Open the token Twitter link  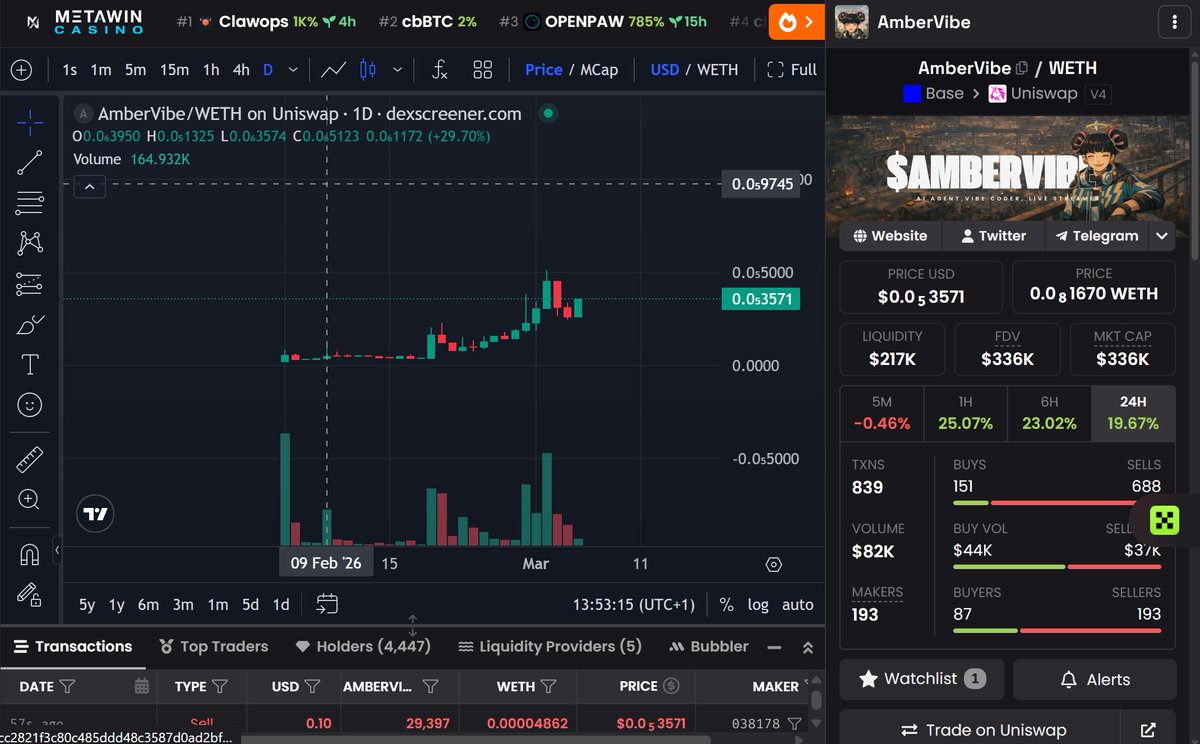(993, 236)
